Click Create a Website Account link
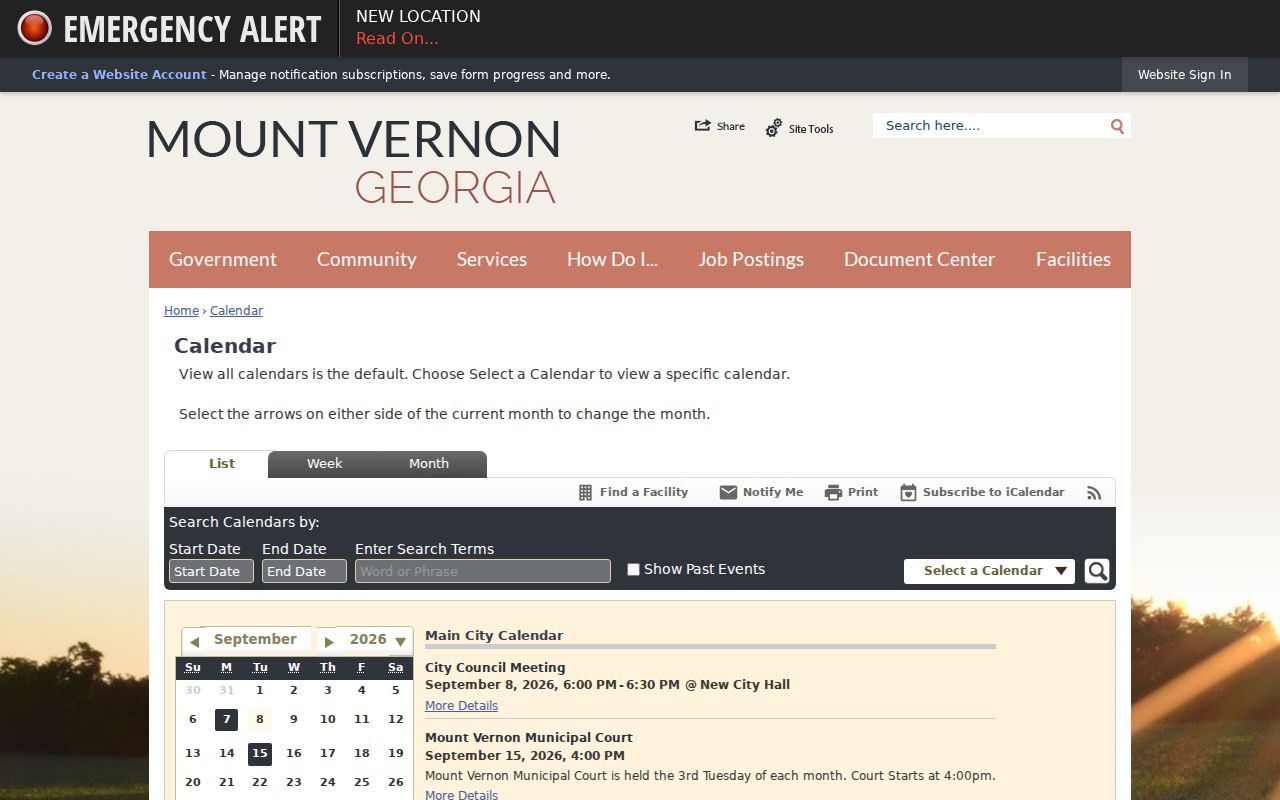The image size is (1280, 800). (x=119, y=75)
